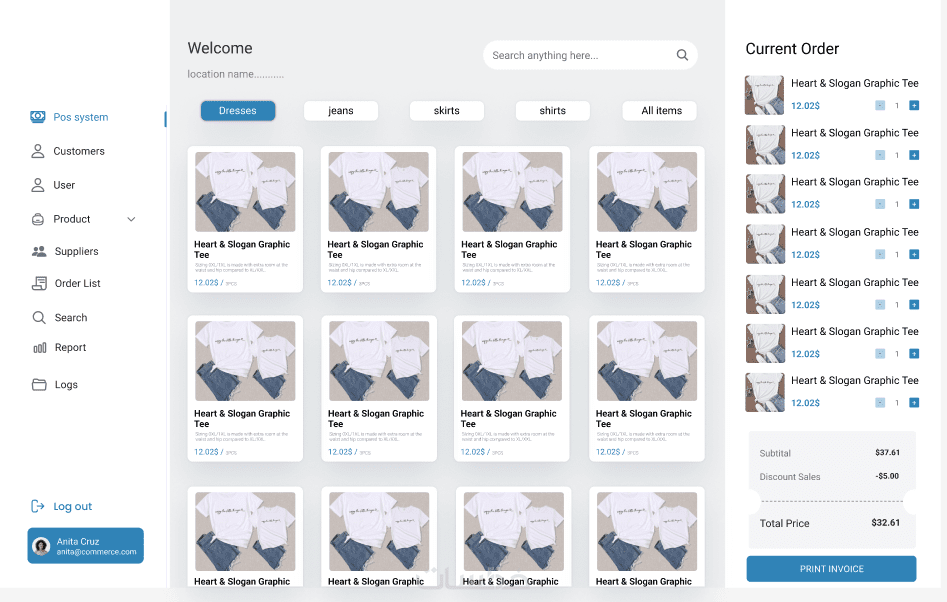This screenshot has height=602, width=947.
Task: Increase quantity of last order item
Action: [x=914, y=403]
